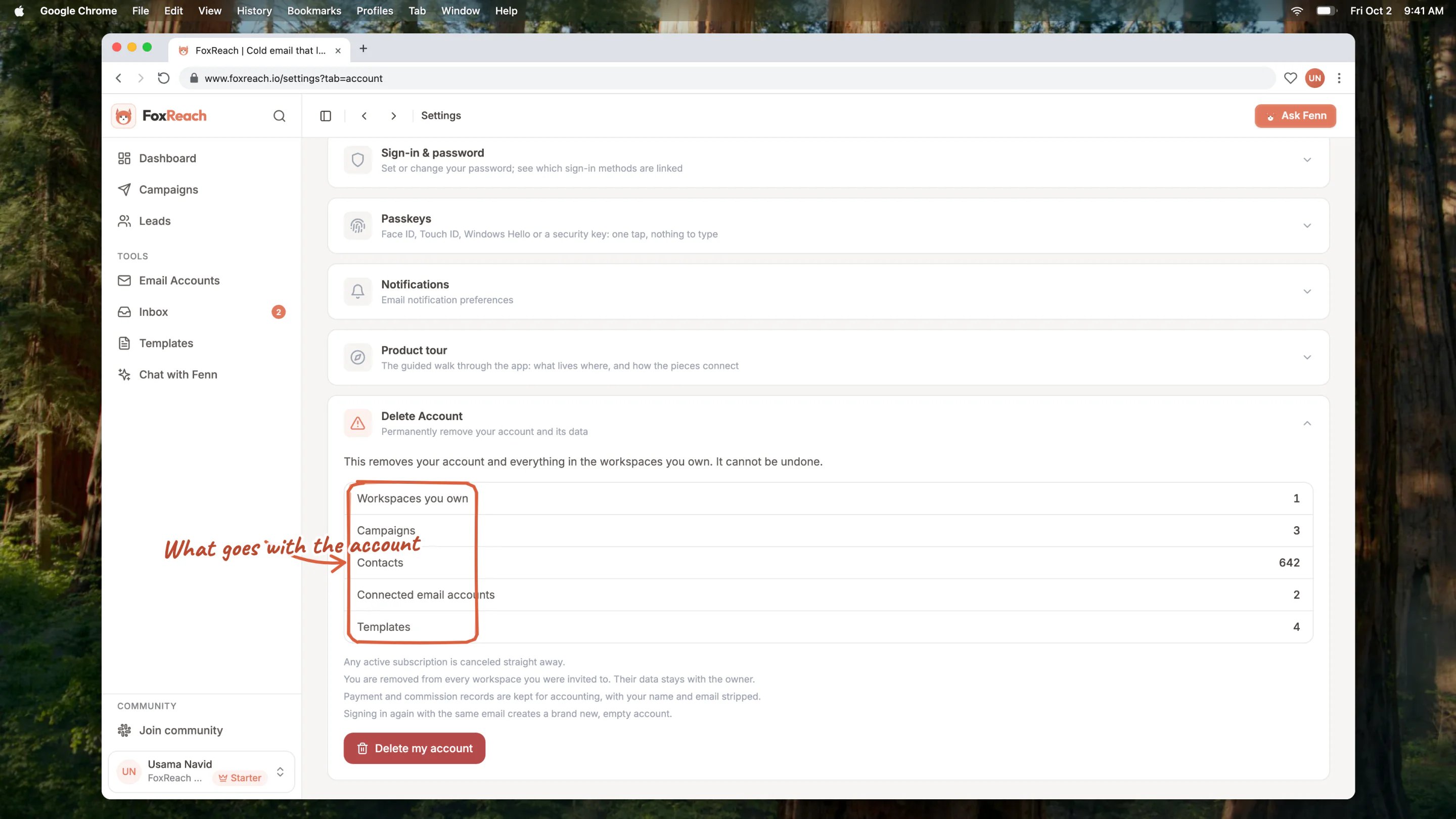Click the Workspaces you own row label
This screenshot has width=1456, height=819.
coord(413,498)
